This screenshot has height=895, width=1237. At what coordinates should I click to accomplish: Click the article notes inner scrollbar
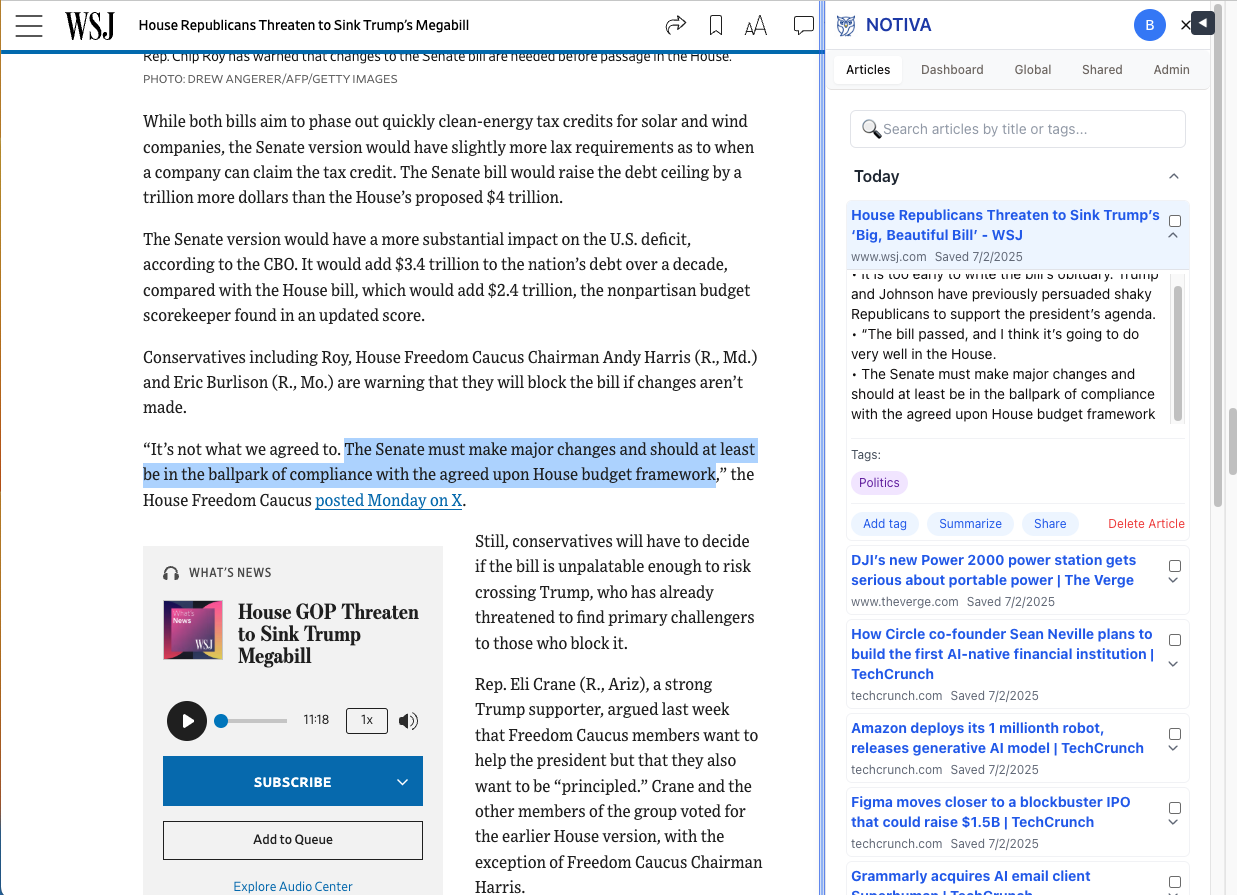(1178, 353)
